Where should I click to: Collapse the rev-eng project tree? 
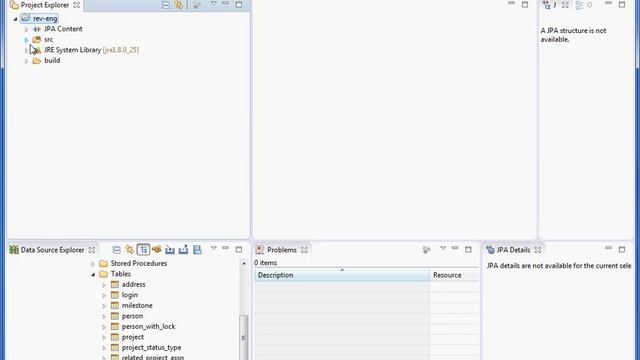pos(16,19)
